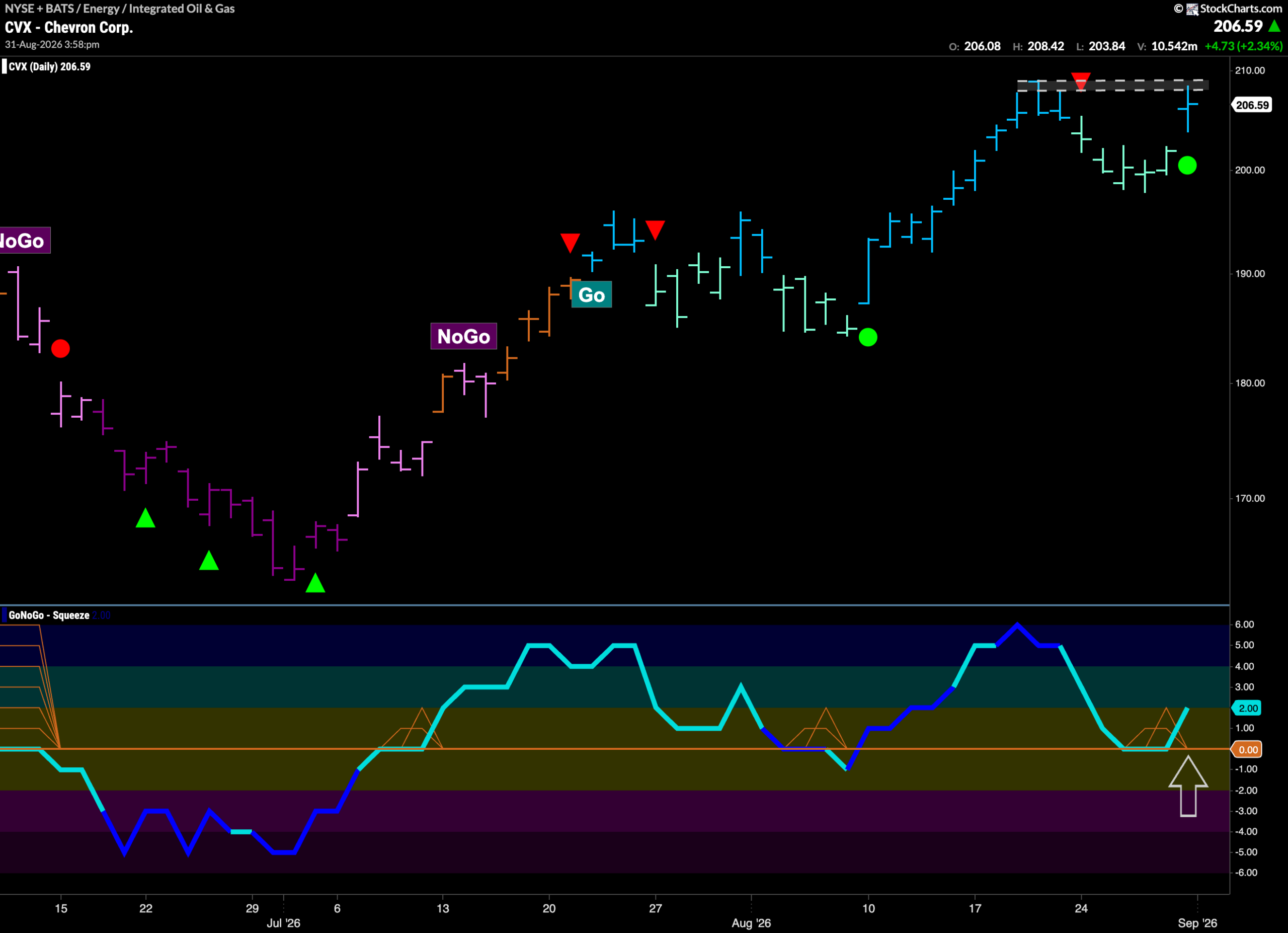Click the 206.59 last price in the header

point(1238,26)
